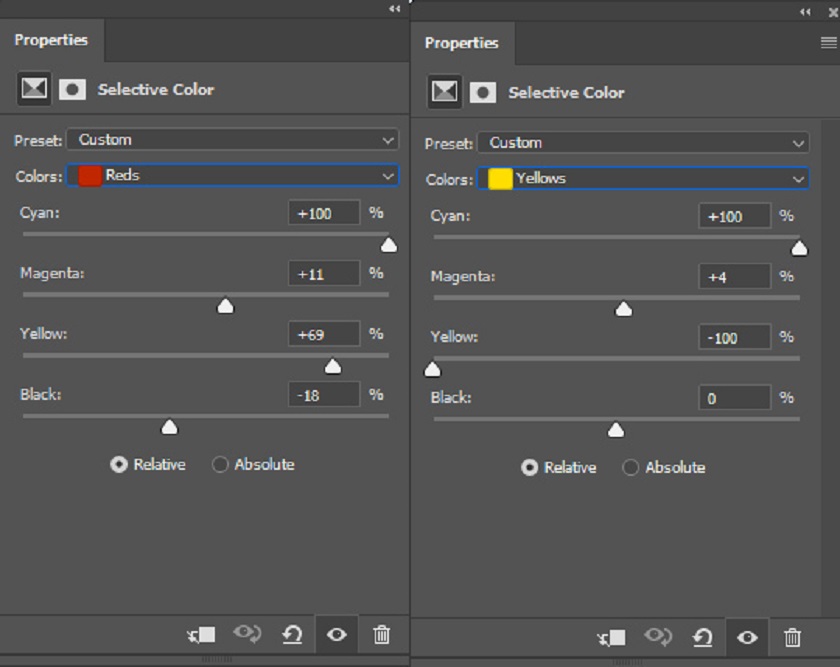Toggle layer visibility eye in right panel

747,638
